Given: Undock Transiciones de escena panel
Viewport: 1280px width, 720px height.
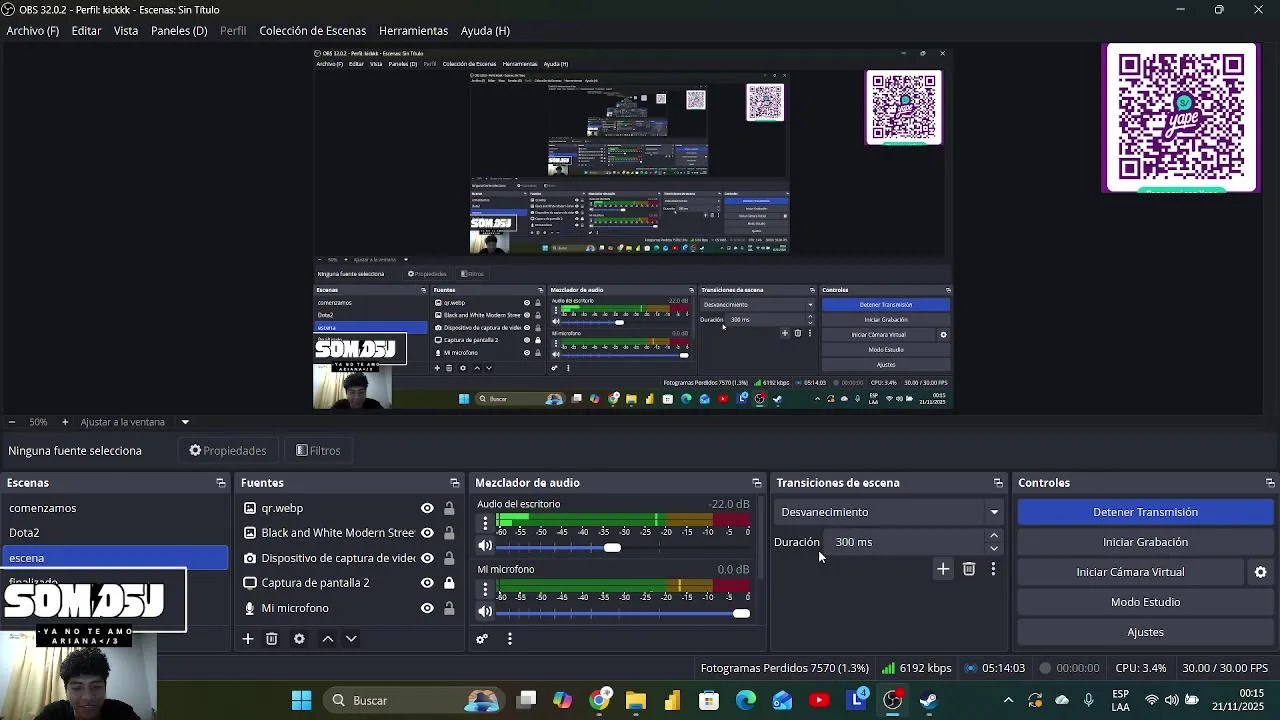Looking at the screenshot, I should pyautogui.click(x=998, y=483).
